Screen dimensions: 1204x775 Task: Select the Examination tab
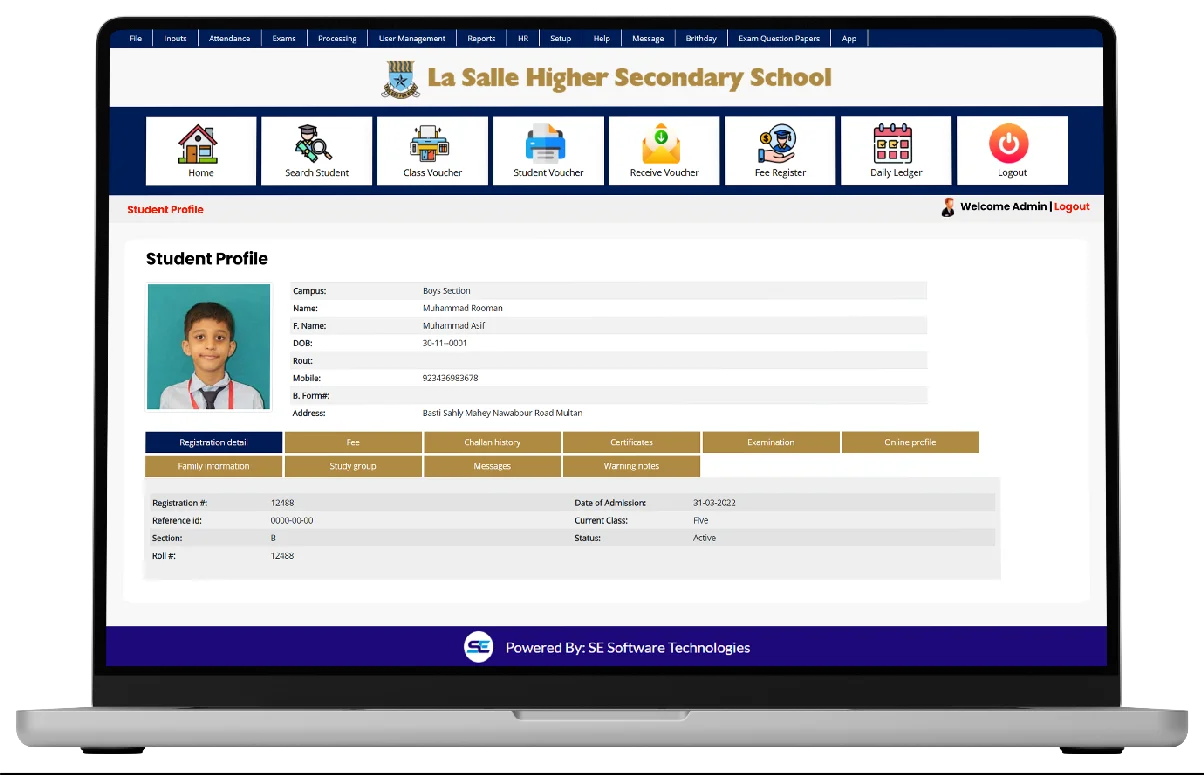click(x=770, y=442)
